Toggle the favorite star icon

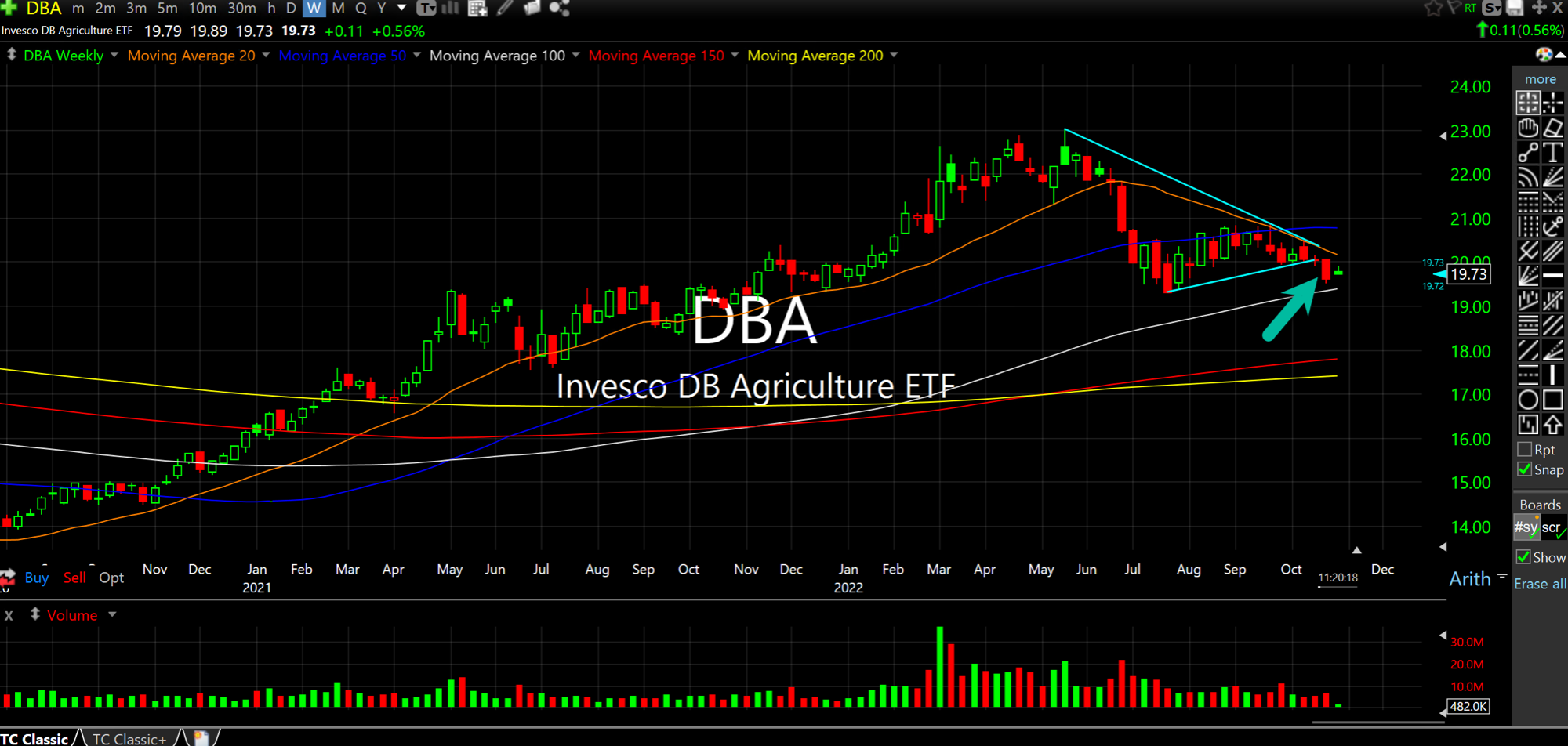click(x=1433, y=8)
